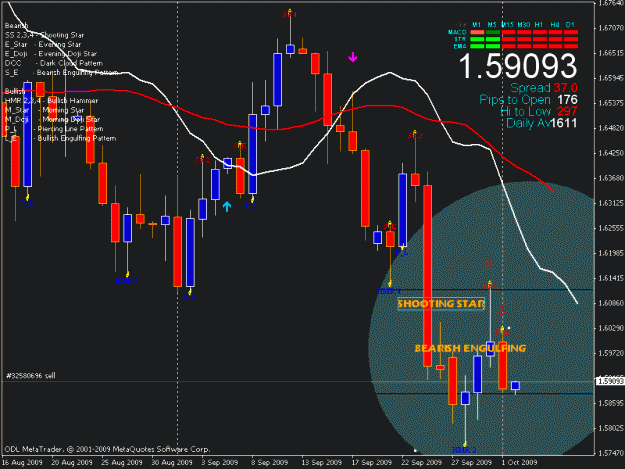This screenshot has height=469, width=625.
Task: Click the large white 1.59093 price display
Action: coord(518,66)
